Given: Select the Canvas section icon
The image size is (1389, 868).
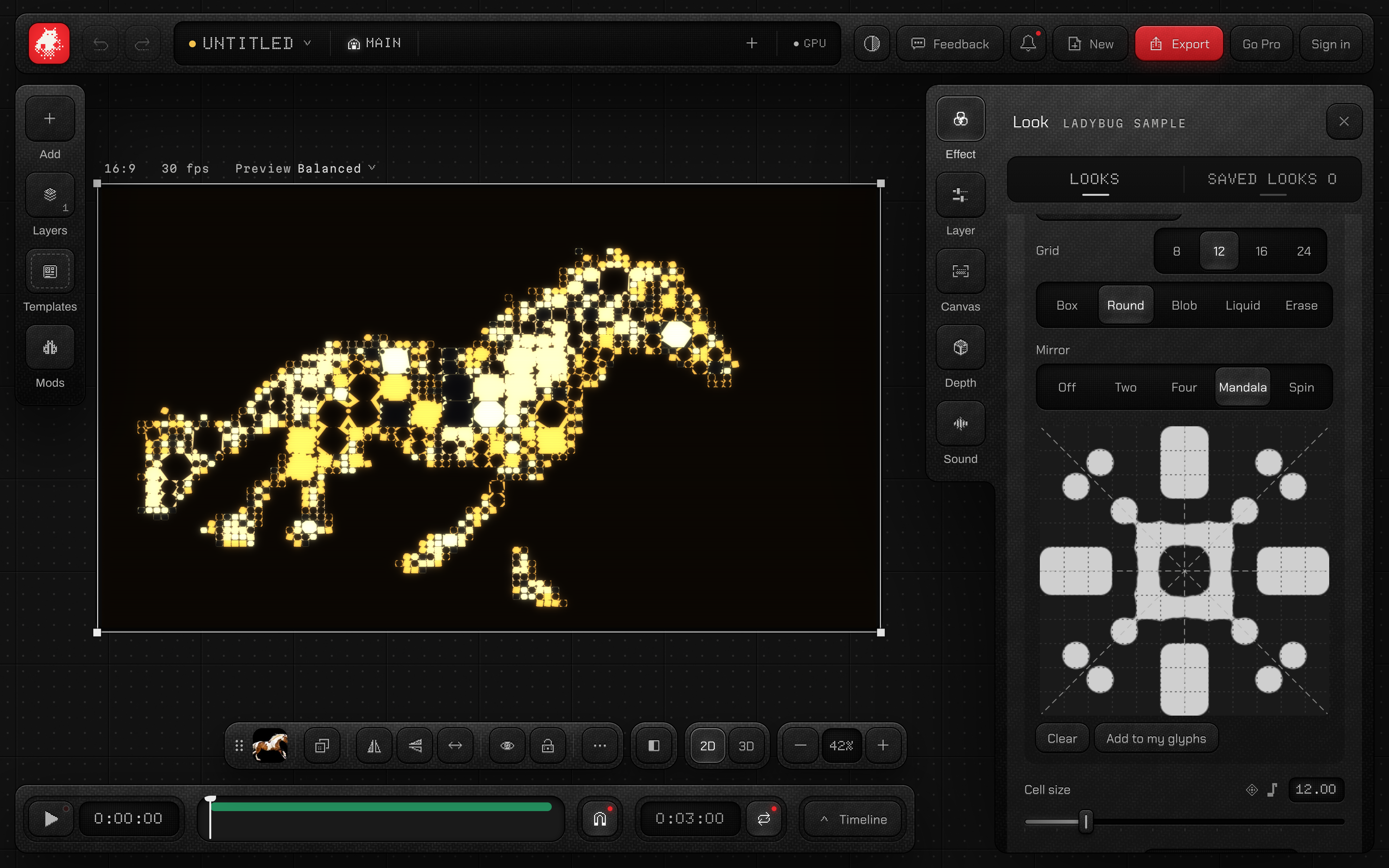Looking at the screenshot, I should (x=960, y=272).
